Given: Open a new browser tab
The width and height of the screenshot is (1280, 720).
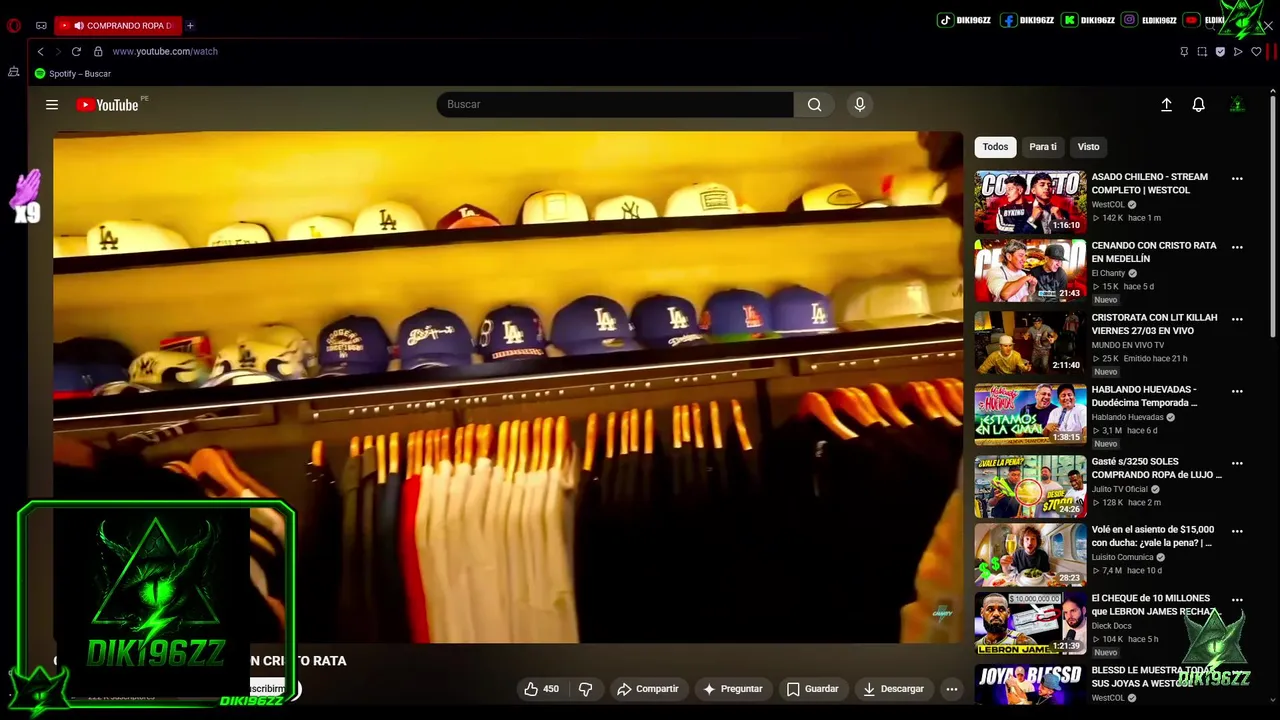Looking at the screenshot, I should point(190,25).
